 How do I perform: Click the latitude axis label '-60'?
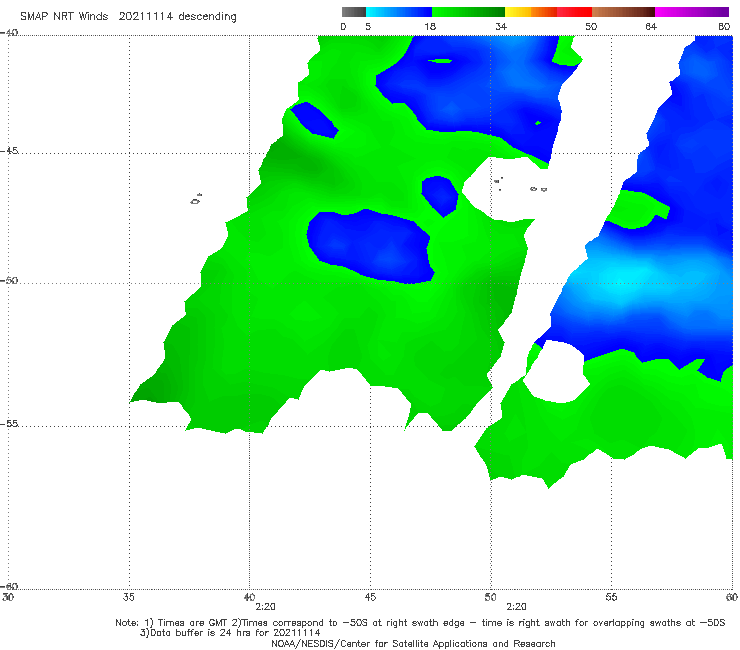click(9, 586)
